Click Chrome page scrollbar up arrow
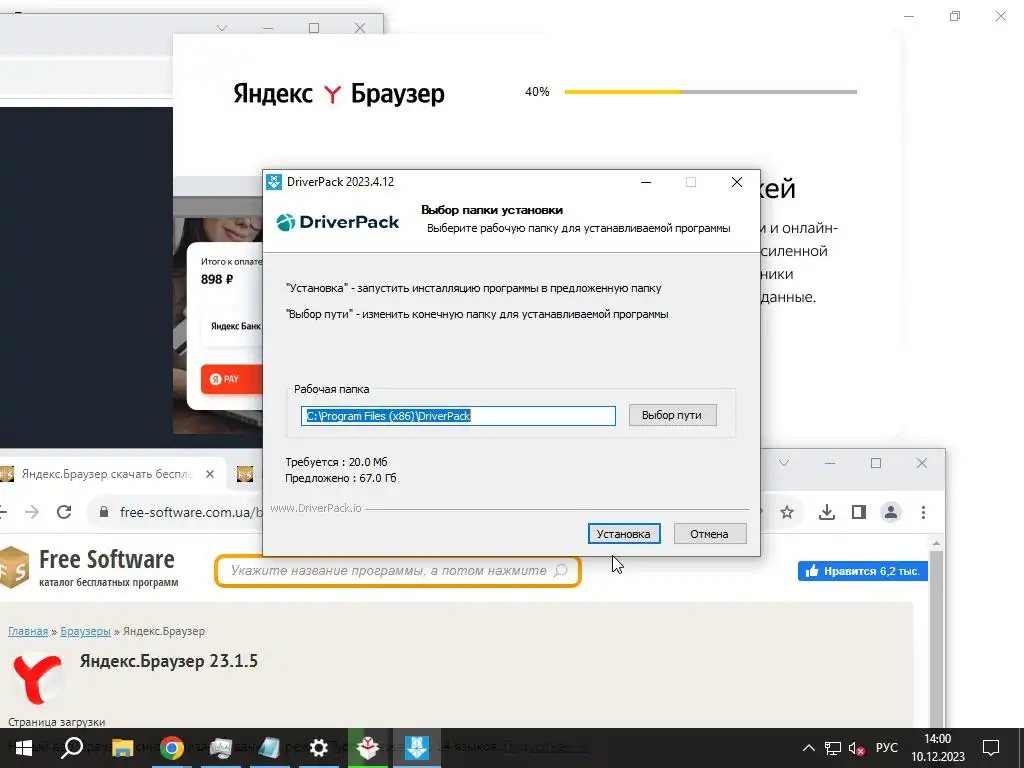1024x768 pixels. [x=936, y=543]
